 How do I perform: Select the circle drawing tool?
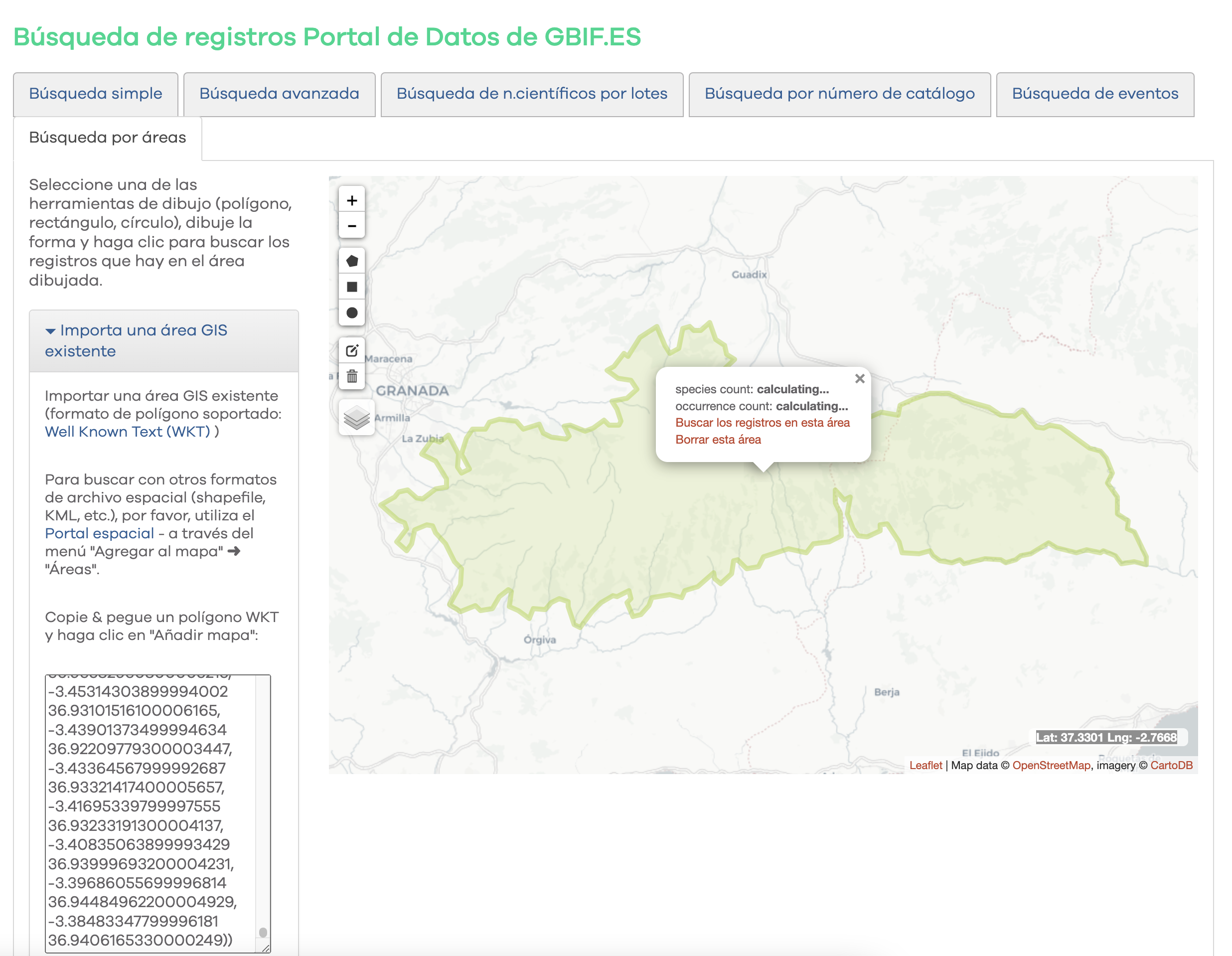click(x=351, y=313)
